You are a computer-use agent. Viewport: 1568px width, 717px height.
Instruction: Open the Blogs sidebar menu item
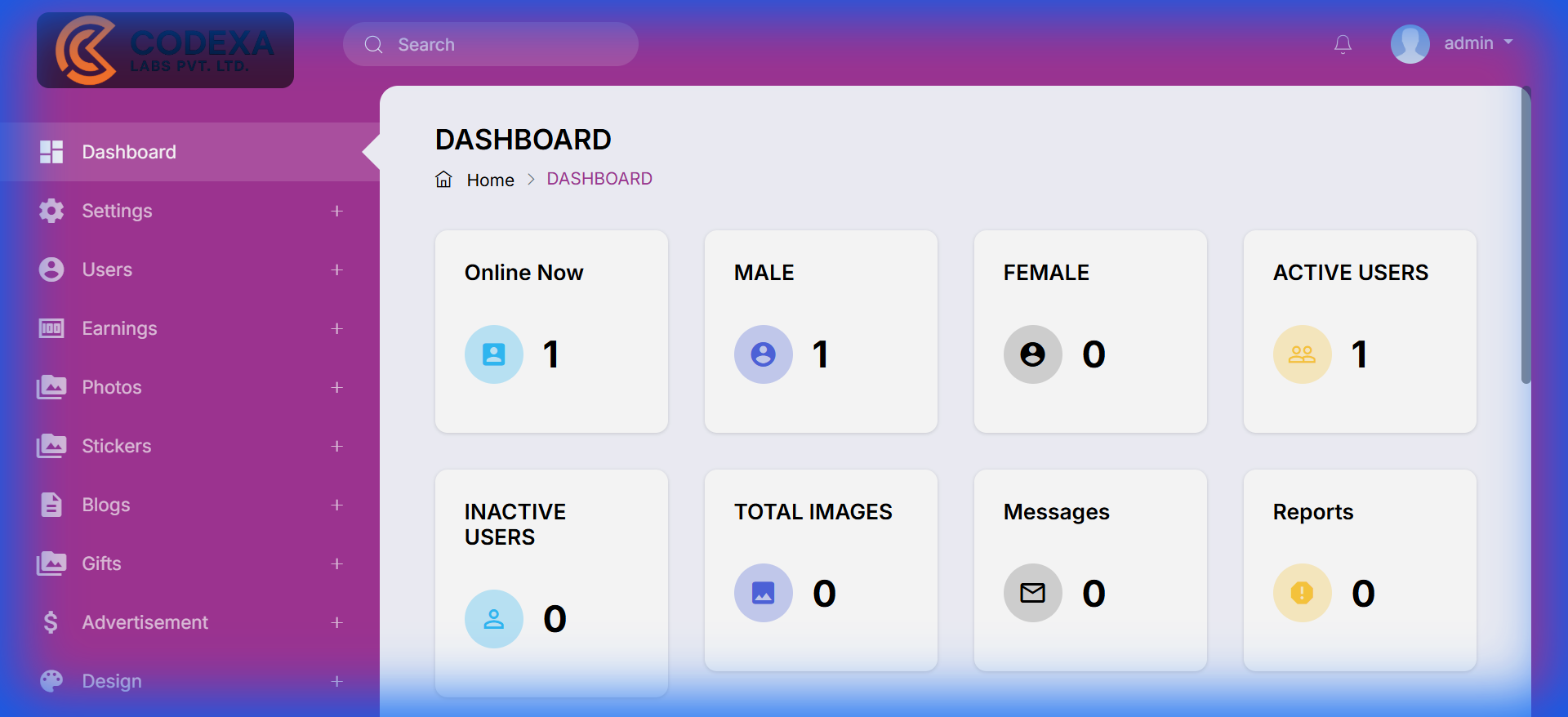[106, 505]
